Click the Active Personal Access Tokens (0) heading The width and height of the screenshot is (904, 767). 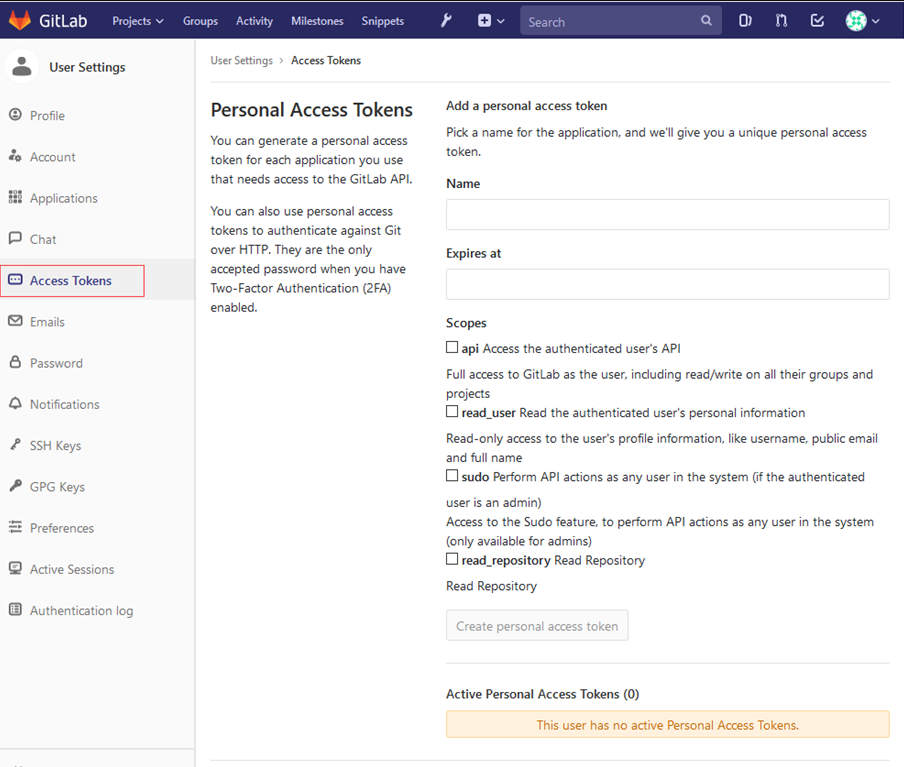point(543,694)
